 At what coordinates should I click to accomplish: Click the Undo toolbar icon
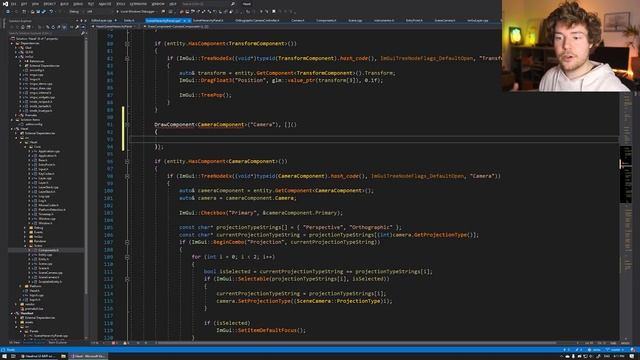coord(51,12)
